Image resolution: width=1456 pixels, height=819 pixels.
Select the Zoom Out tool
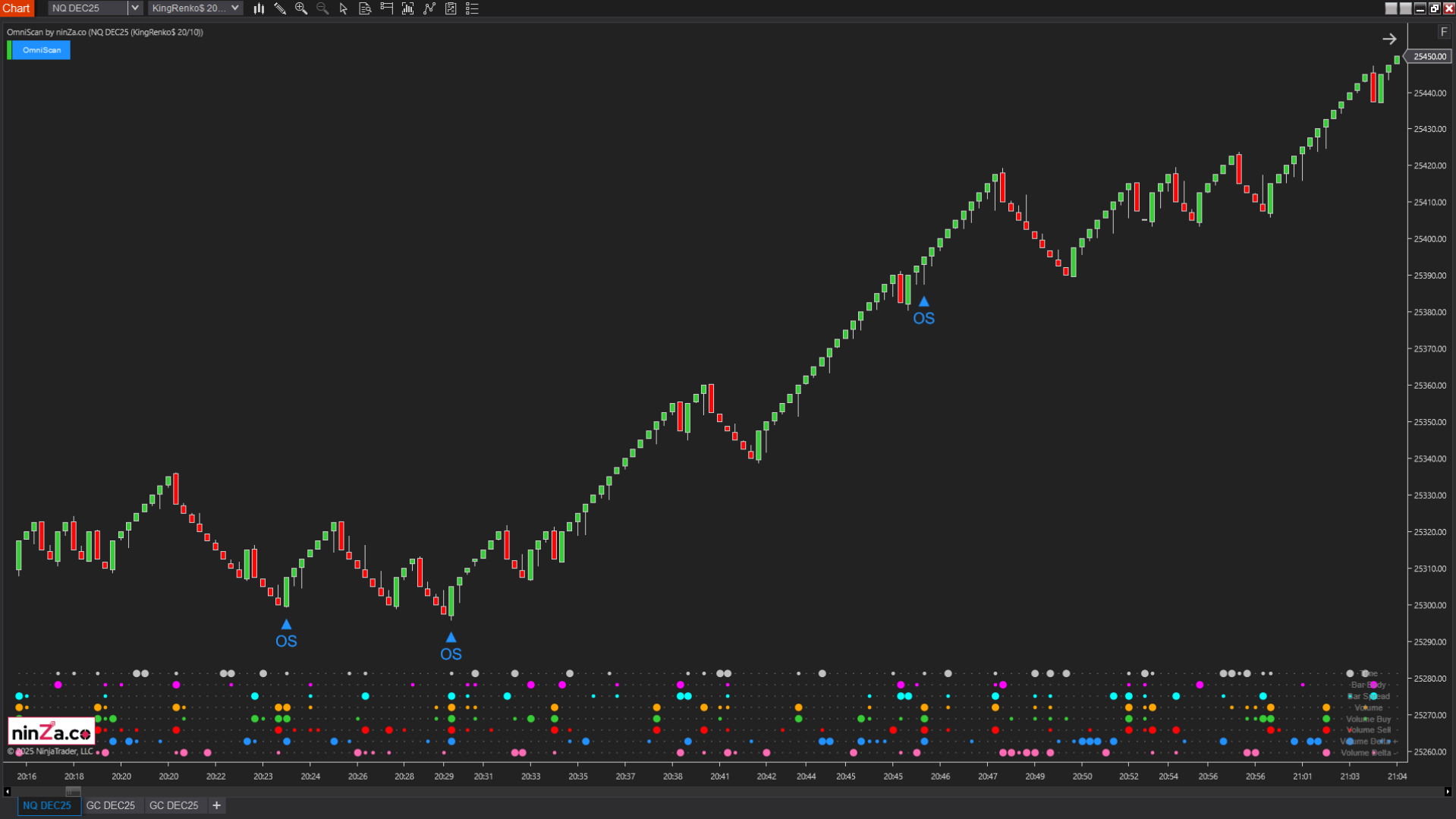(322, 8)
